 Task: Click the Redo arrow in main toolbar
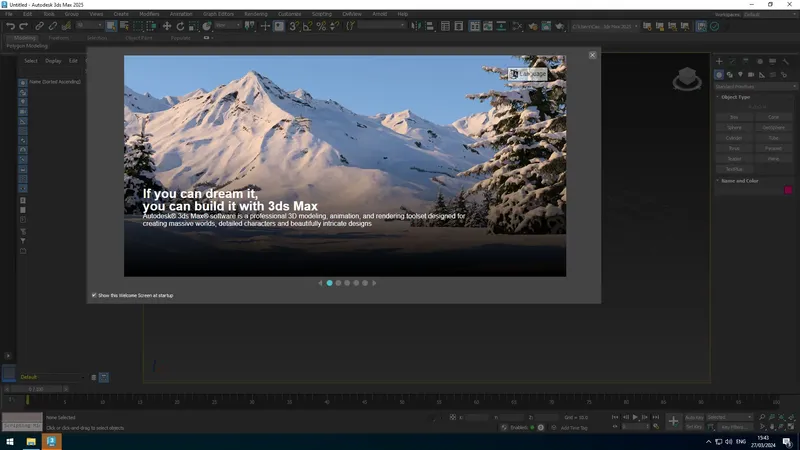tap(23, 26)
